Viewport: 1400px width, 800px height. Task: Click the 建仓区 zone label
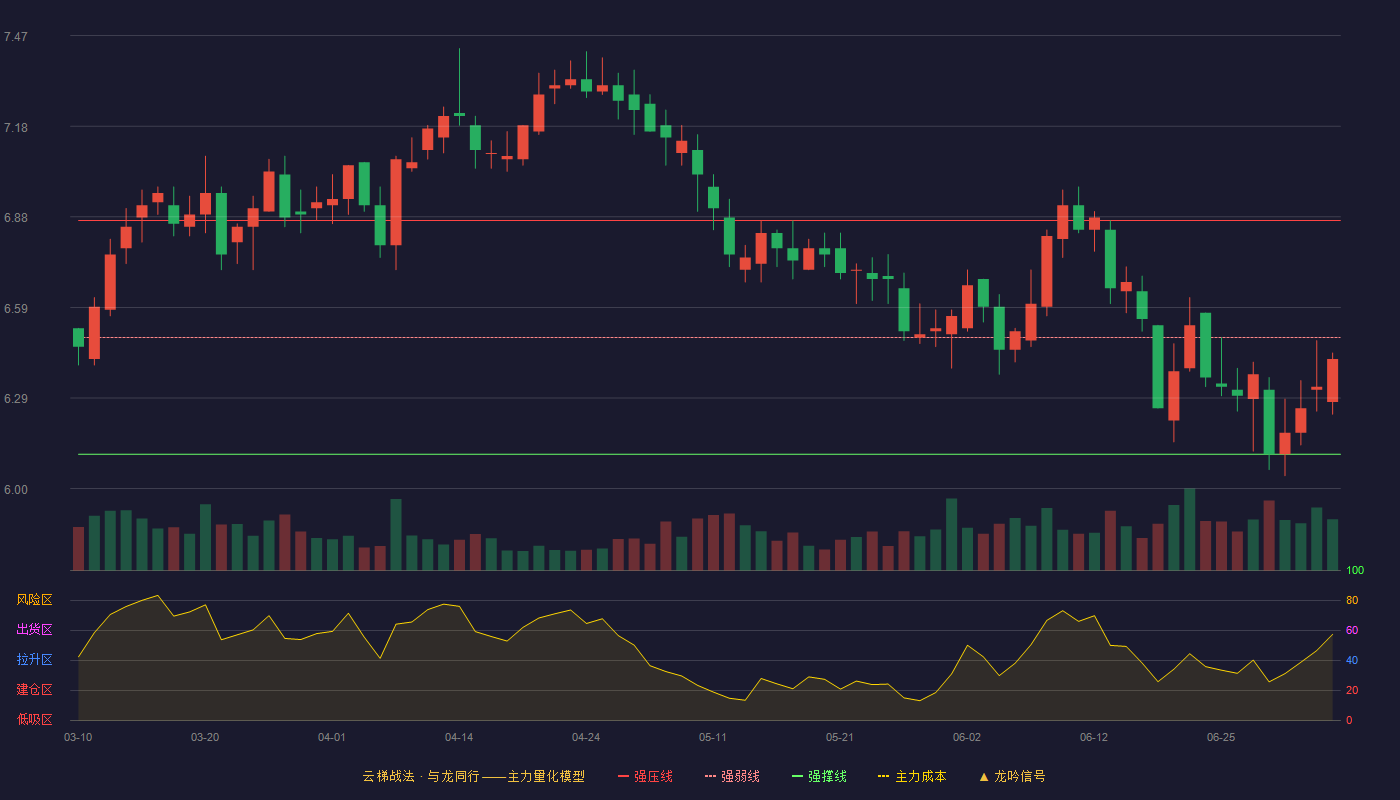34,690
